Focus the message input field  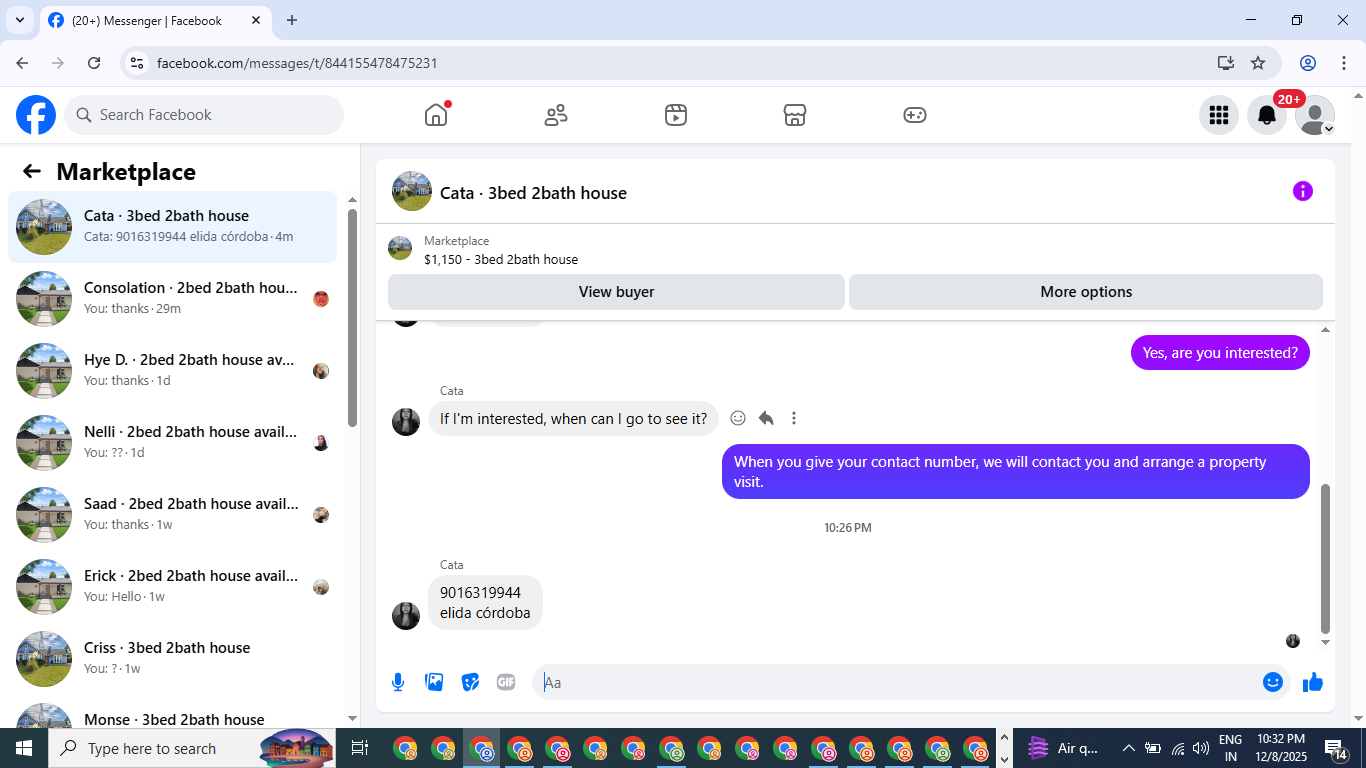900,682
